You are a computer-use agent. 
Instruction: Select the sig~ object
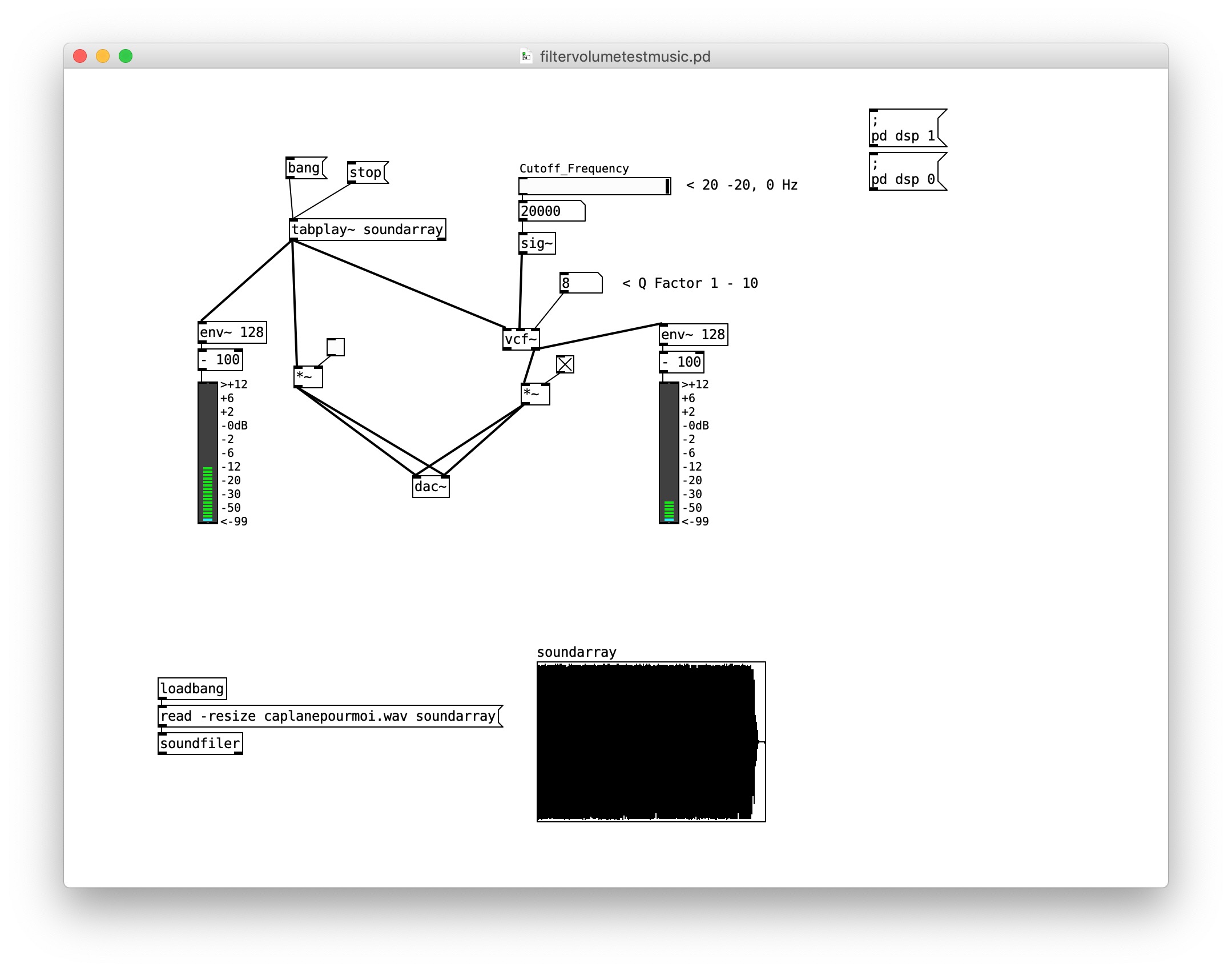coord(537,243)
